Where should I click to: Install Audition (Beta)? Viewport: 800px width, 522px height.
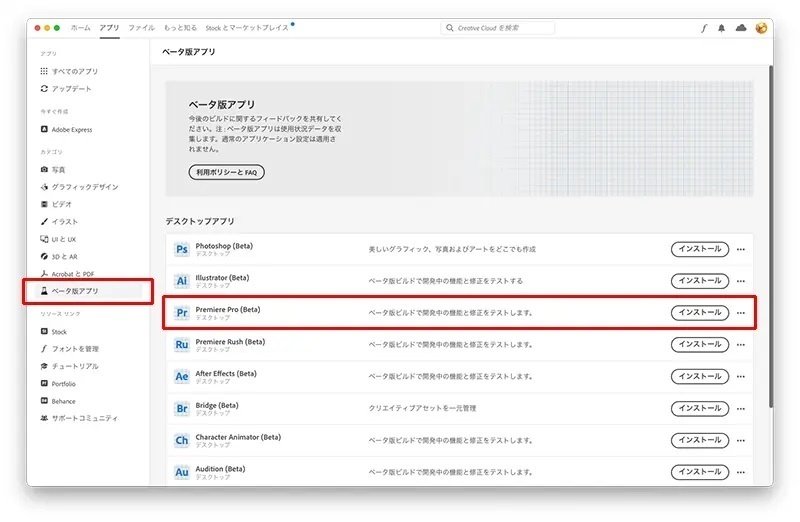pyautogui.click(x=699, y=472)
